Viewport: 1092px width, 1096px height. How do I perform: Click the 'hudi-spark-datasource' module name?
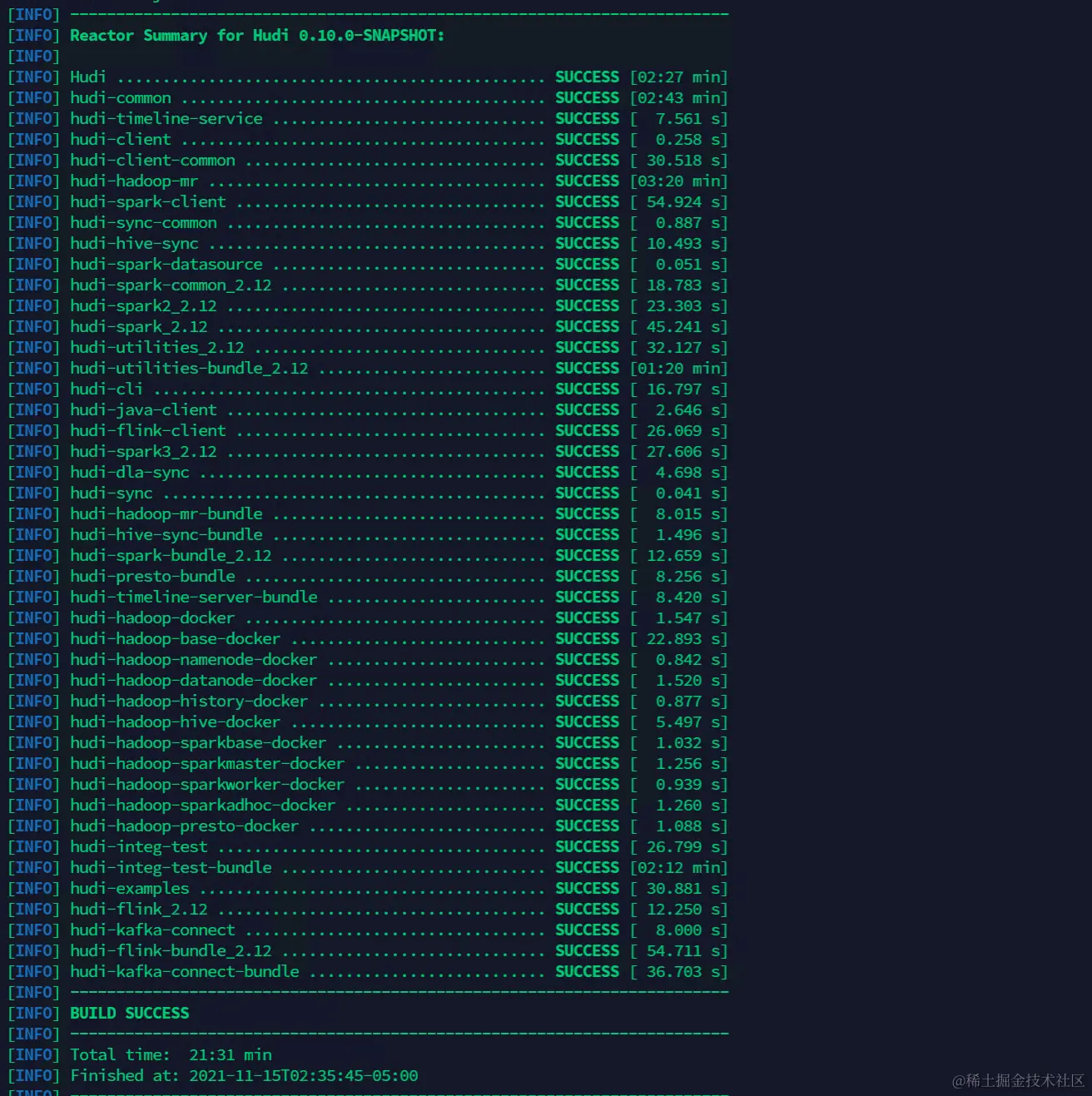[166, 264]
